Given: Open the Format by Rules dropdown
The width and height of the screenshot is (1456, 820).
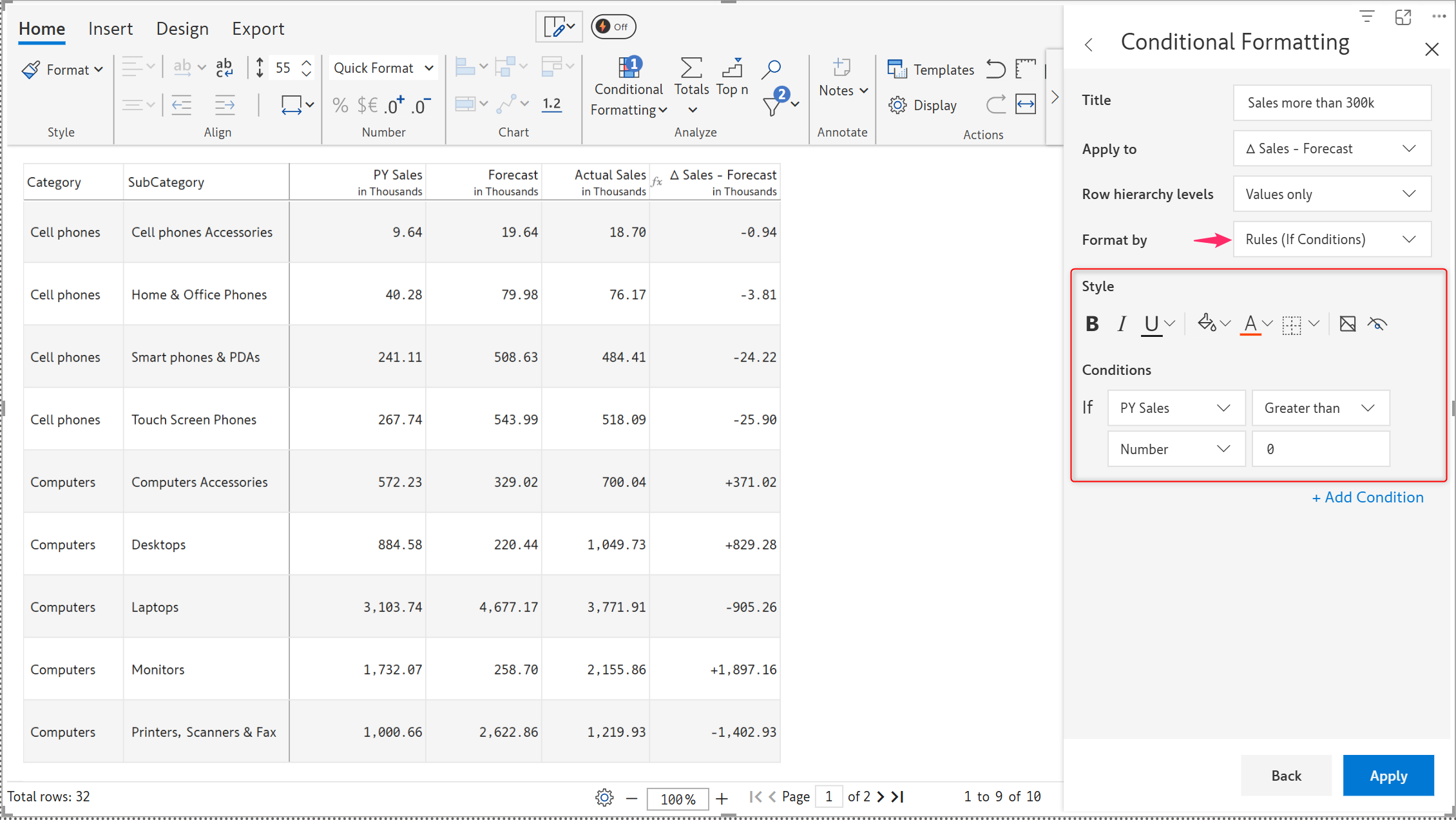Looking at the screenshot, I should (x=1332, y=240).
